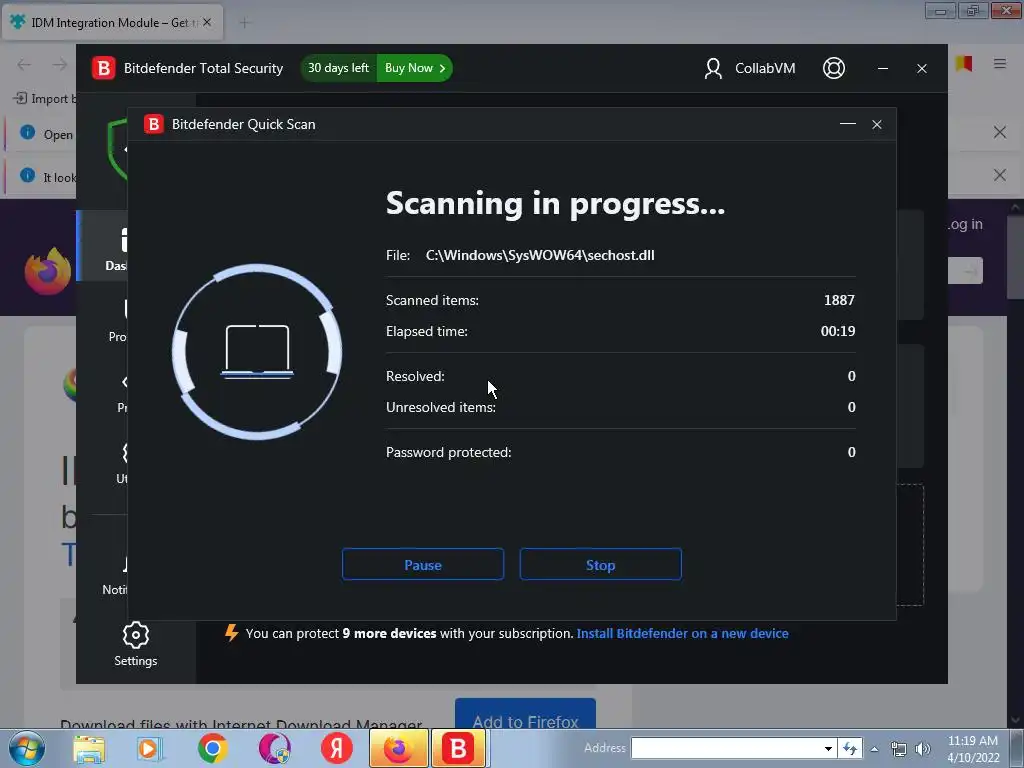The height and width of the screenshot is (768, 1024).
Task: Pause the Bitdefender Quick Scan
Action: click(x=423, y=564)
